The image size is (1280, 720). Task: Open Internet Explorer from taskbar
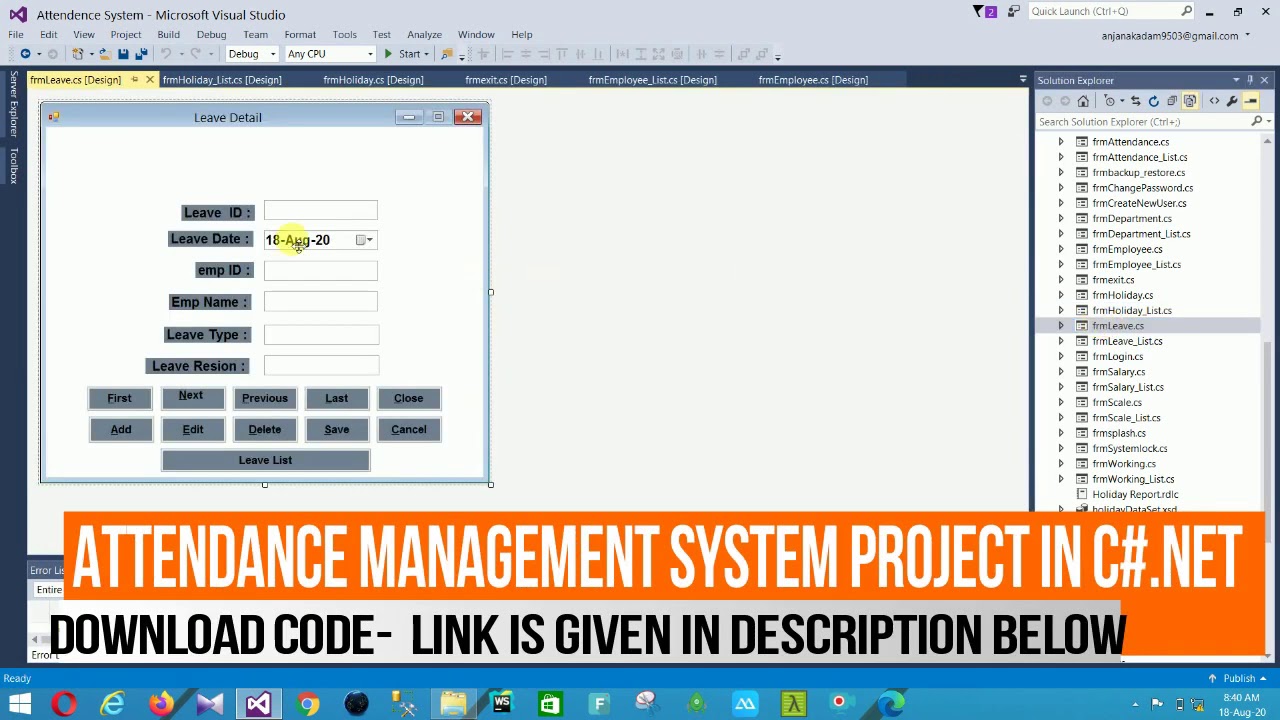[x=112, y=704]
